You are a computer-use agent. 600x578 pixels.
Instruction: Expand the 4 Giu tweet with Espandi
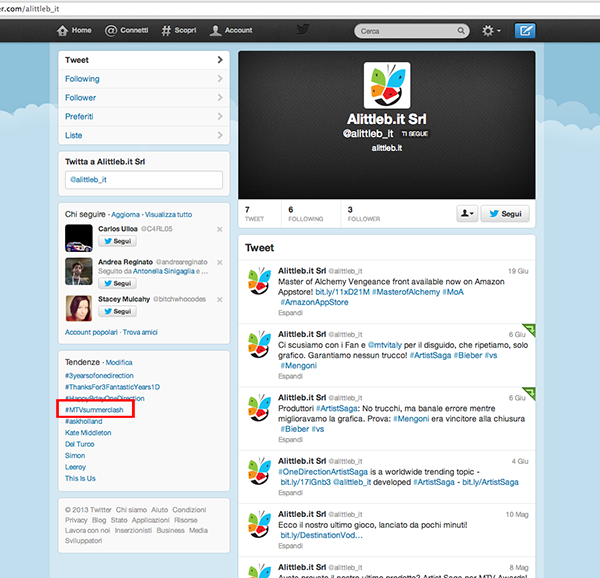click(290, 493)
